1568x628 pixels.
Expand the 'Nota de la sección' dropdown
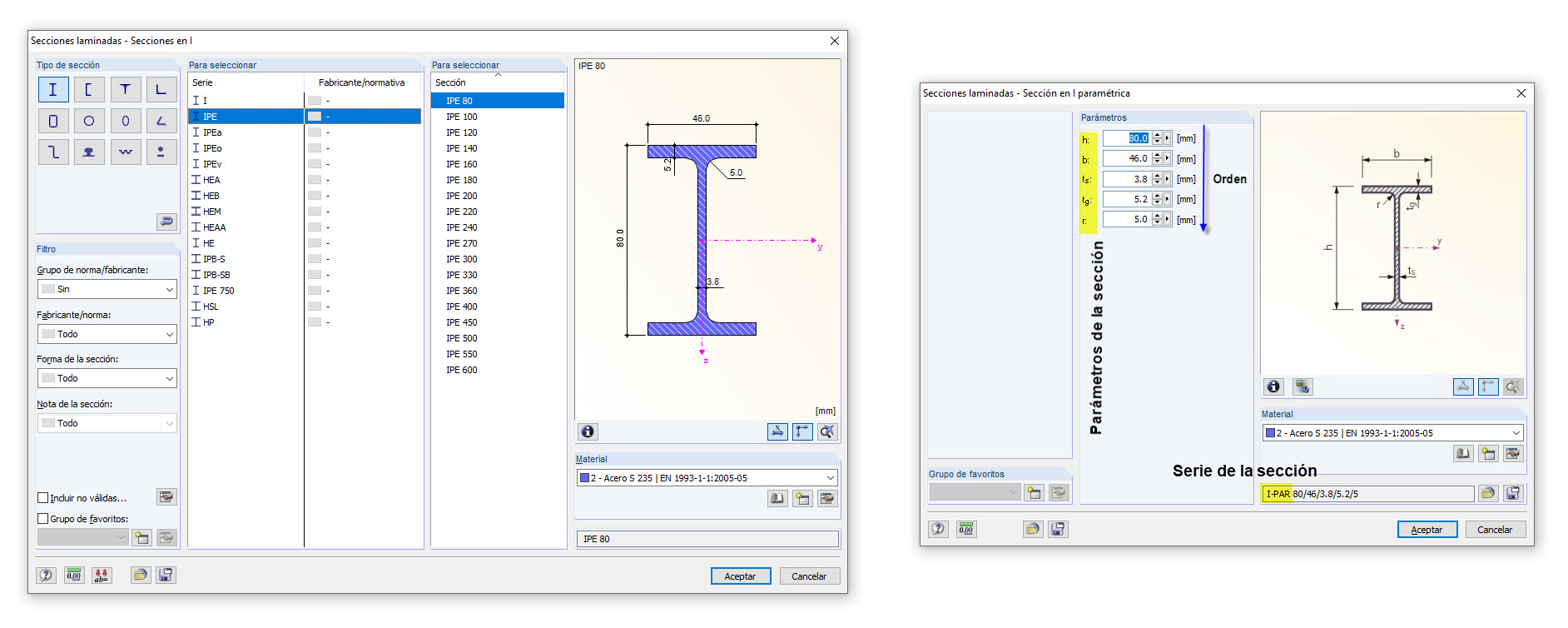click(x=107, y=423)
